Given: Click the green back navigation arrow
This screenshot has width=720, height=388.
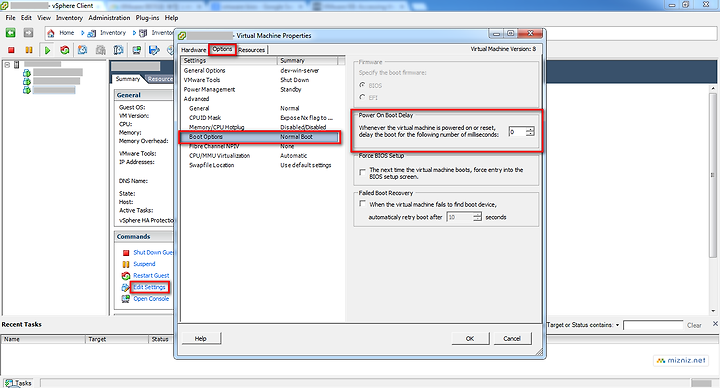Looking at the screenshot, I should click(10, 33).
